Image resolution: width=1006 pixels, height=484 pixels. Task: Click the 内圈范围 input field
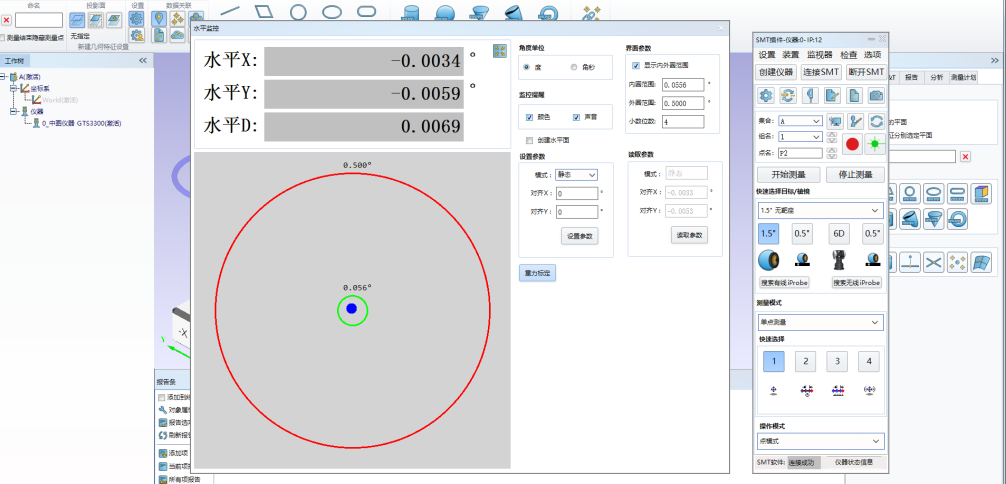click(x=682, y=85)
